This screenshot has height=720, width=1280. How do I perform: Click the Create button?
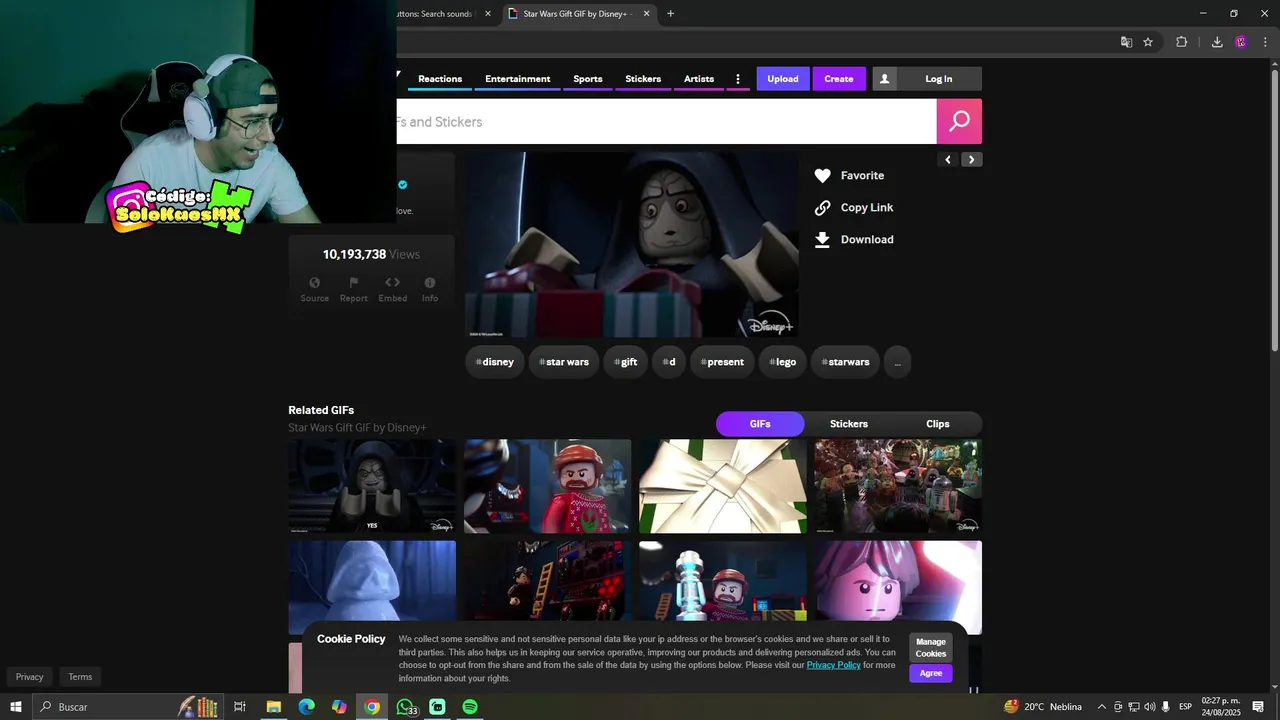click(839, 79)
